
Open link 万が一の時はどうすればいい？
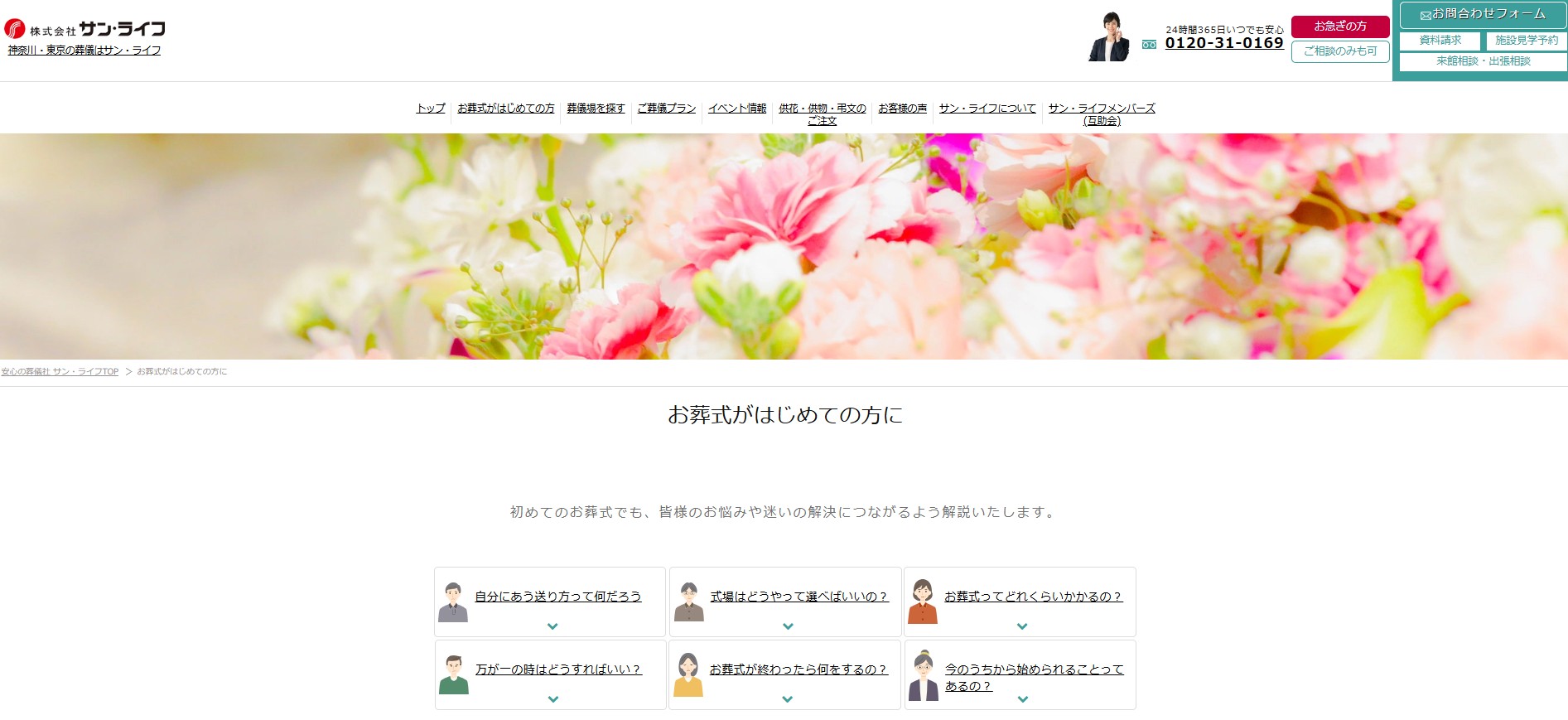(558, 669)
